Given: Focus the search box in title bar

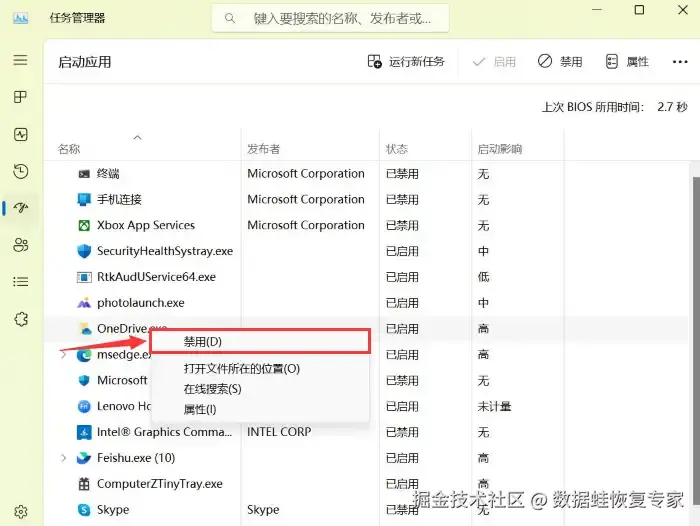Looking at the screenshot, I should pos(330,18).
